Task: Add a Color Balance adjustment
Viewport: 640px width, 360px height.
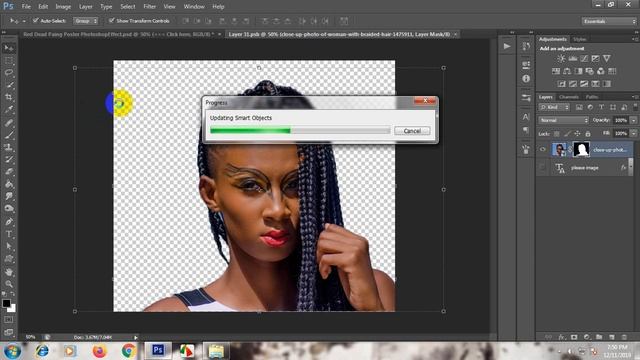Action: pos(567,71)
